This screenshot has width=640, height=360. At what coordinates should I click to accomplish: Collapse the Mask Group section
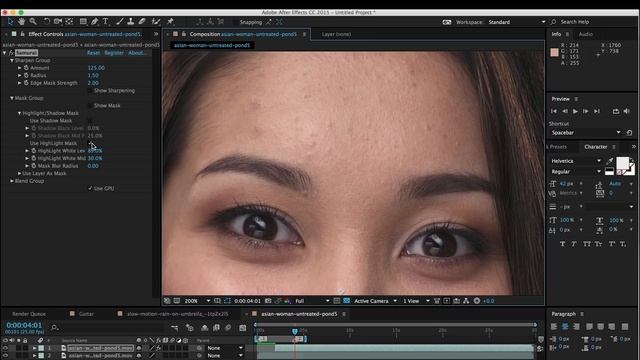pyautogui.click(x=12, y=98)
